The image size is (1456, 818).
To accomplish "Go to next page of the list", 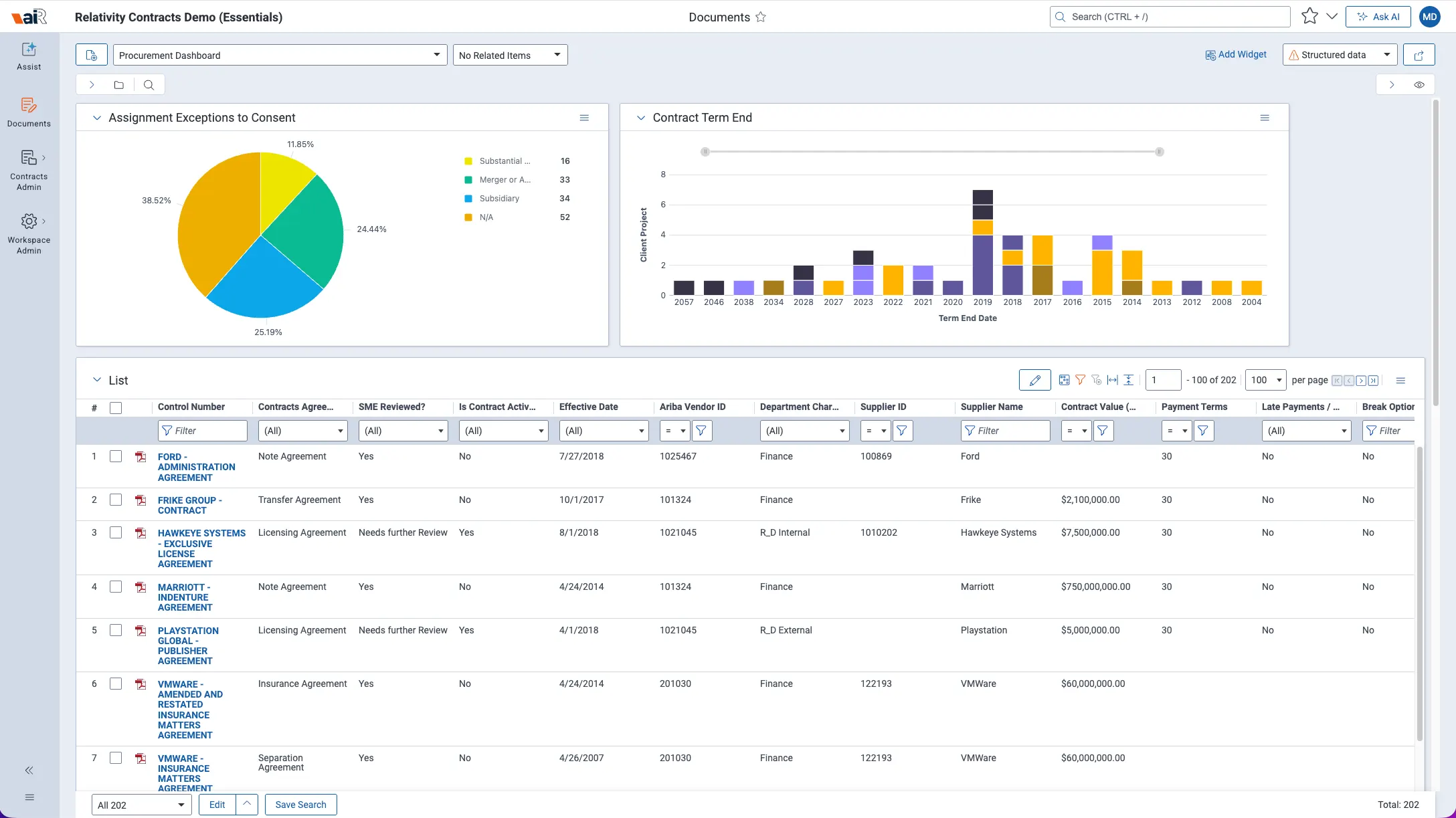I will click(x=1361, y=381).
